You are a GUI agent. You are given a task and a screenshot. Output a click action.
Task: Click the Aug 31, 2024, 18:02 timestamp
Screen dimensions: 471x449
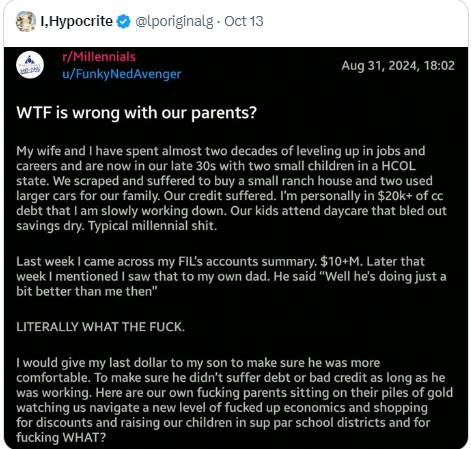[398, 66]
